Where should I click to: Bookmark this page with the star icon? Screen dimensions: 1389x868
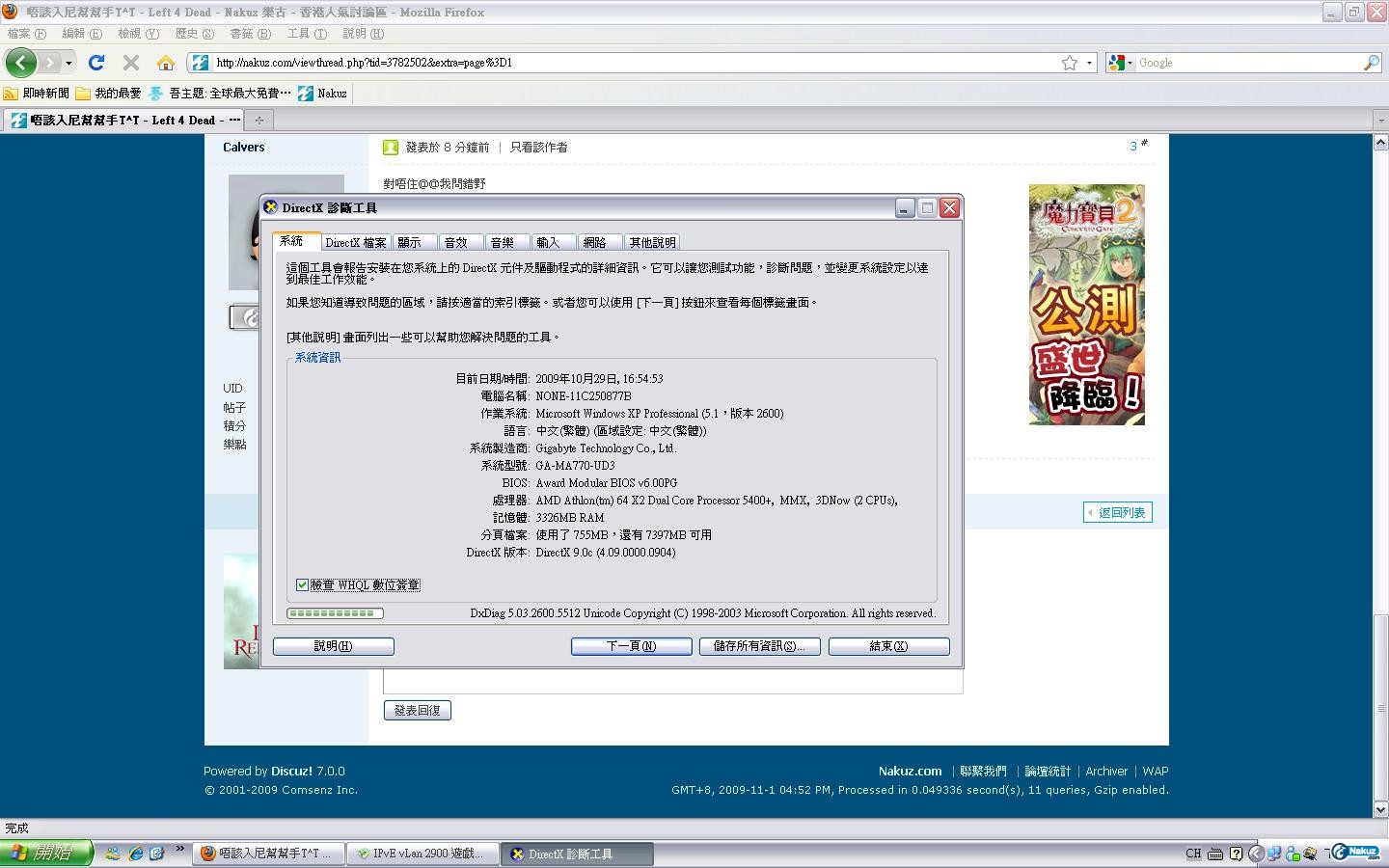[1070, 63]
